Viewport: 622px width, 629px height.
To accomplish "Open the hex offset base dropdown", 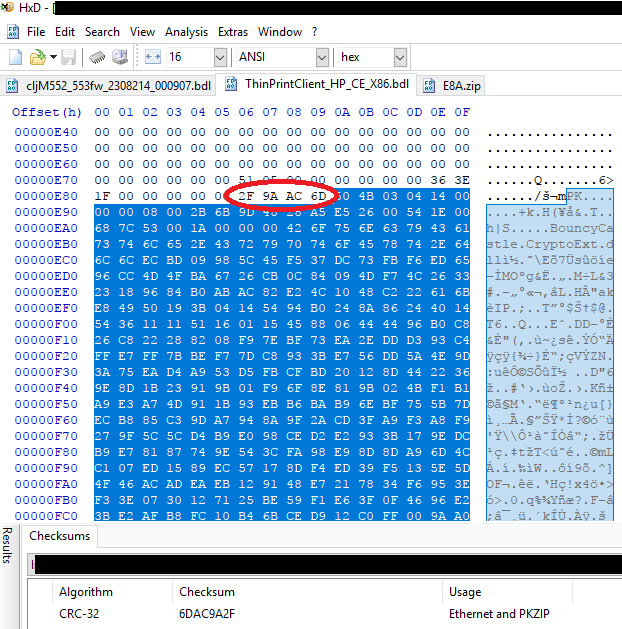I will (x=399, y=58).
